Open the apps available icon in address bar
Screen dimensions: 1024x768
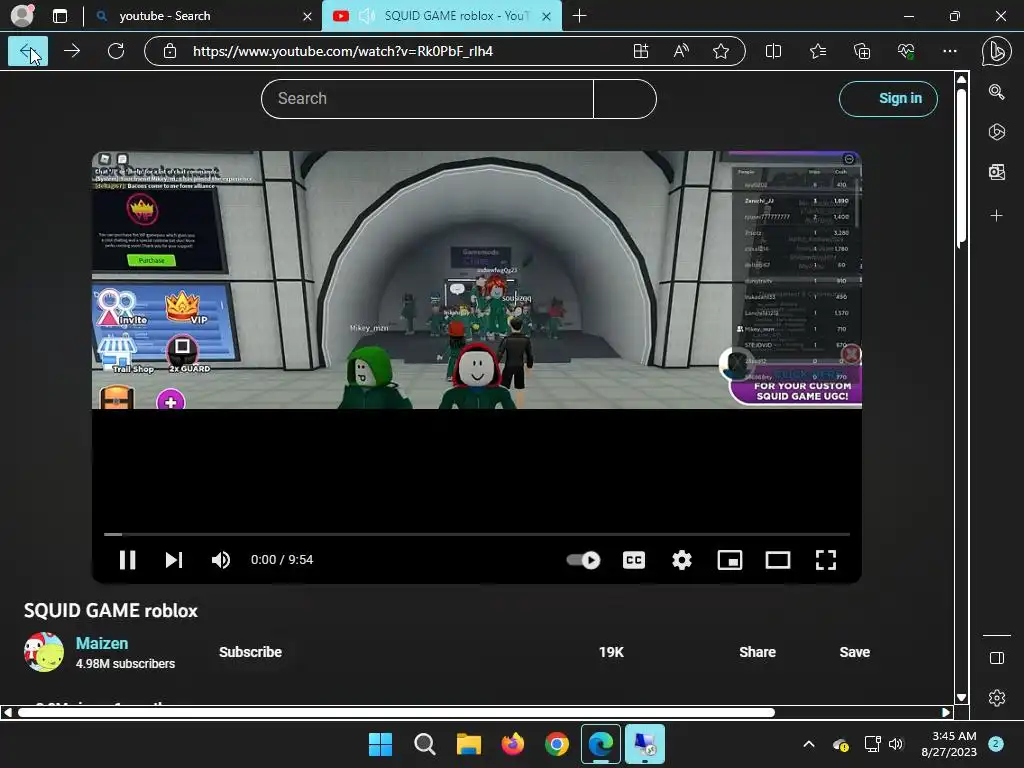tap(641, 51)
